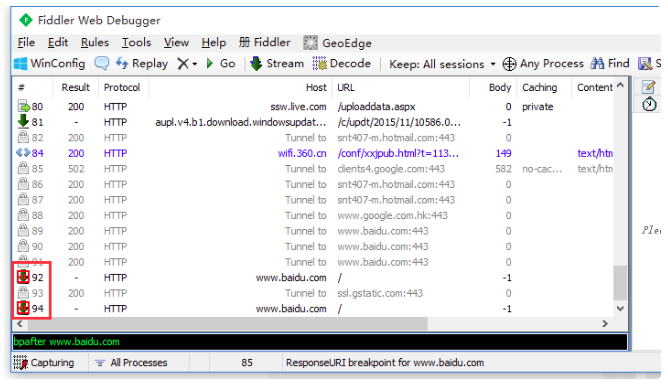Image resolution: width=668 pixels, height=386 pixels.
Task: Open the Edit menu
Action: pos(58,43)
